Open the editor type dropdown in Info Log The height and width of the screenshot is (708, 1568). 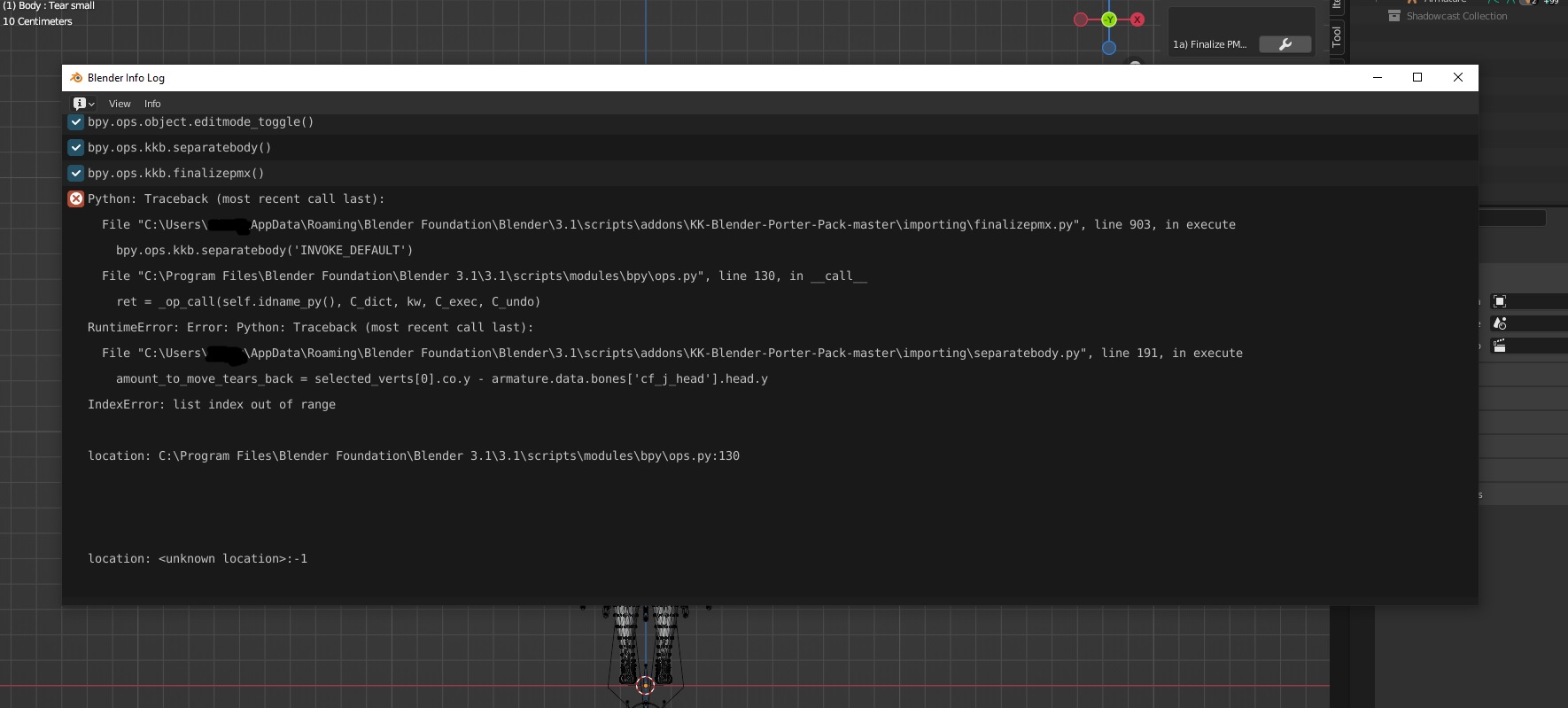click(83, 104)
